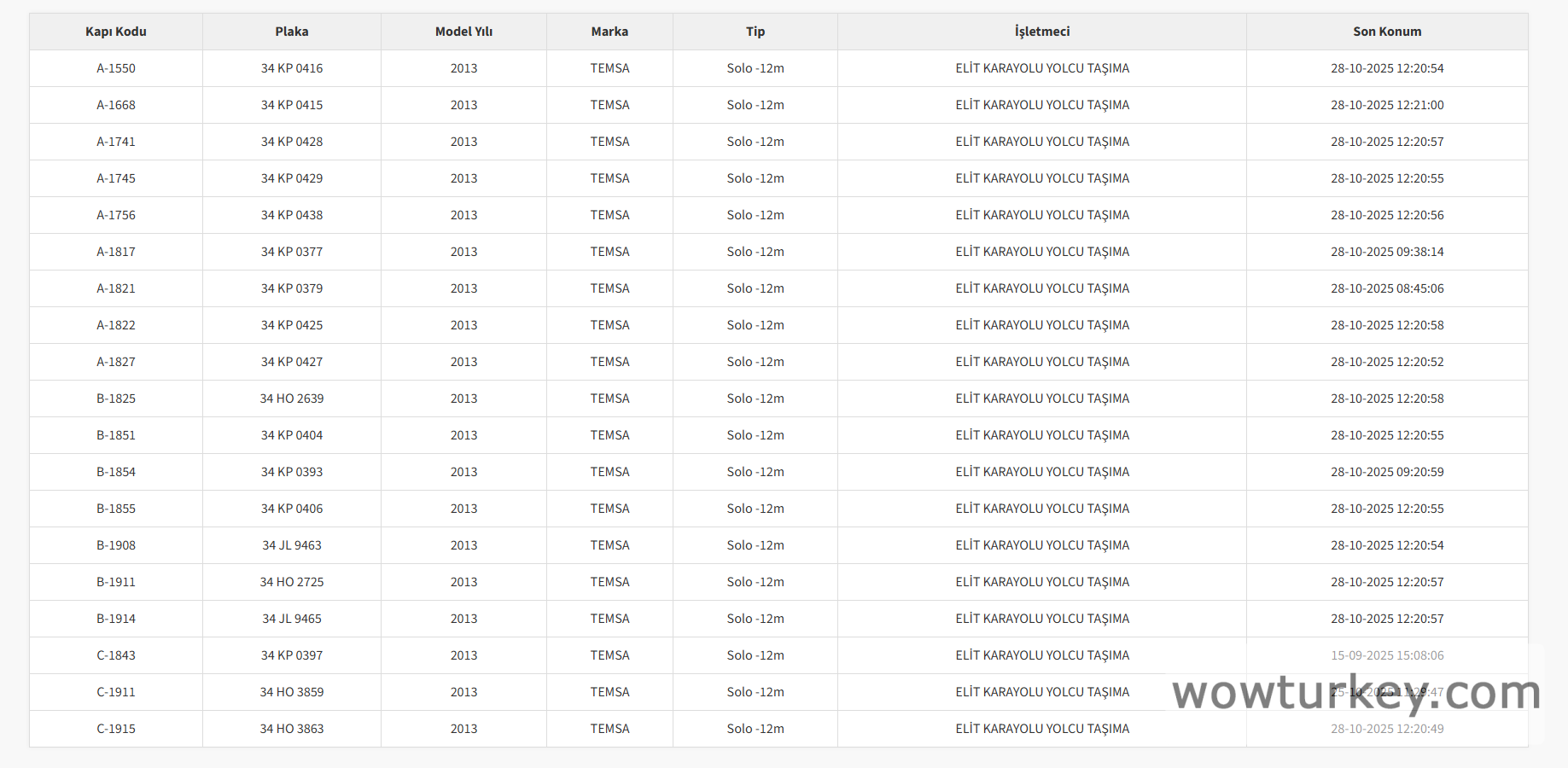Sort by Son Konum column header

click(x=1387, y=32)
